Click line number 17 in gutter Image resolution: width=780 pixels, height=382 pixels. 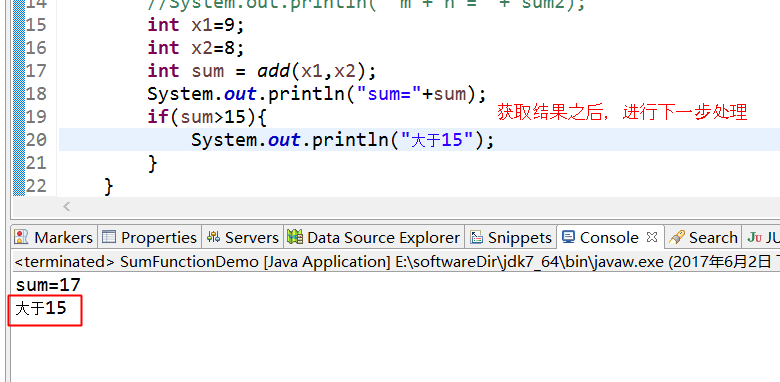36,71
